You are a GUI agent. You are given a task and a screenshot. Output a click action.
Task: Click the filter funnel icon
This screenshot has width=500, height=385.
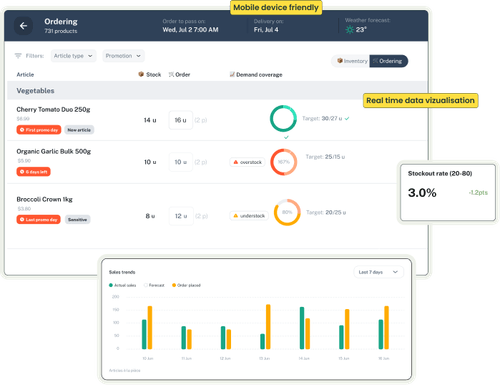point(18,56)
